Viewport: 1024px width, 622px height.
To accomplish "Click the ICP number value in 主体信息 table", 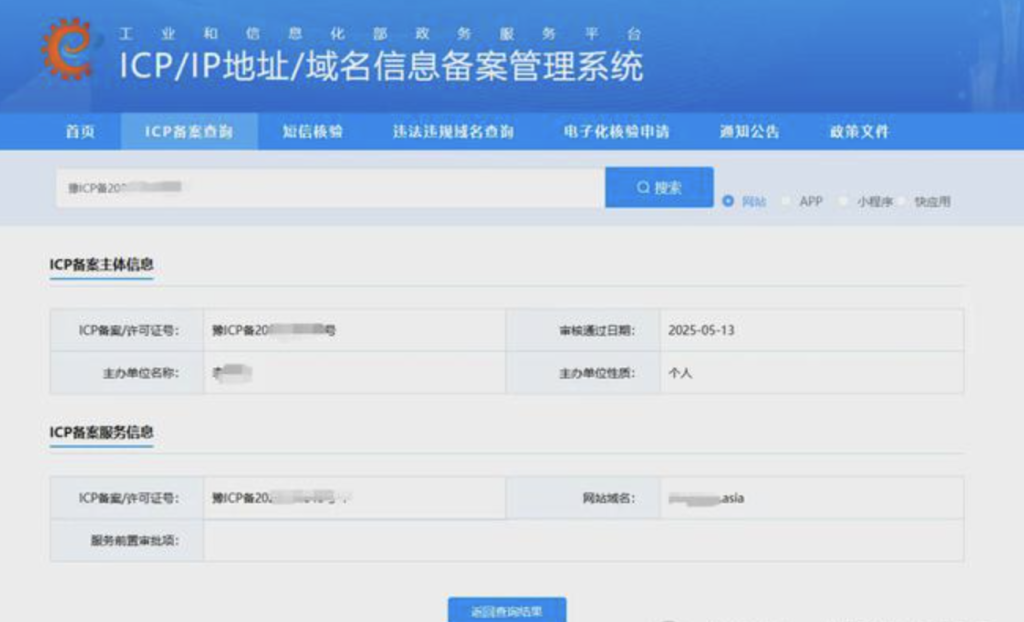I will [274, 331].
